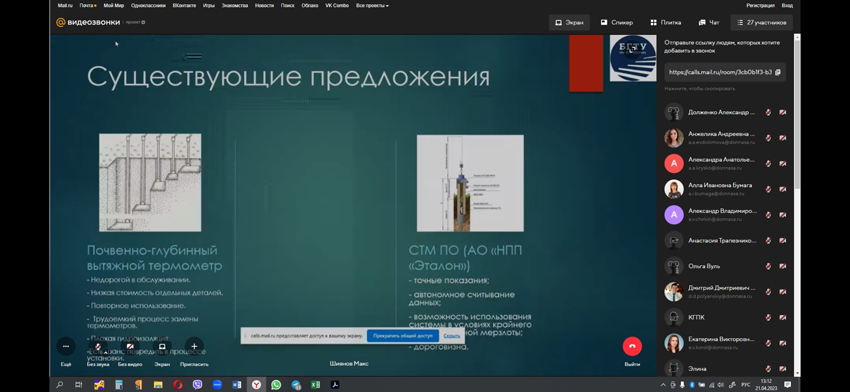Open Мой Мир in the top bar
The image size is (850, 392).
pos(114,5)
